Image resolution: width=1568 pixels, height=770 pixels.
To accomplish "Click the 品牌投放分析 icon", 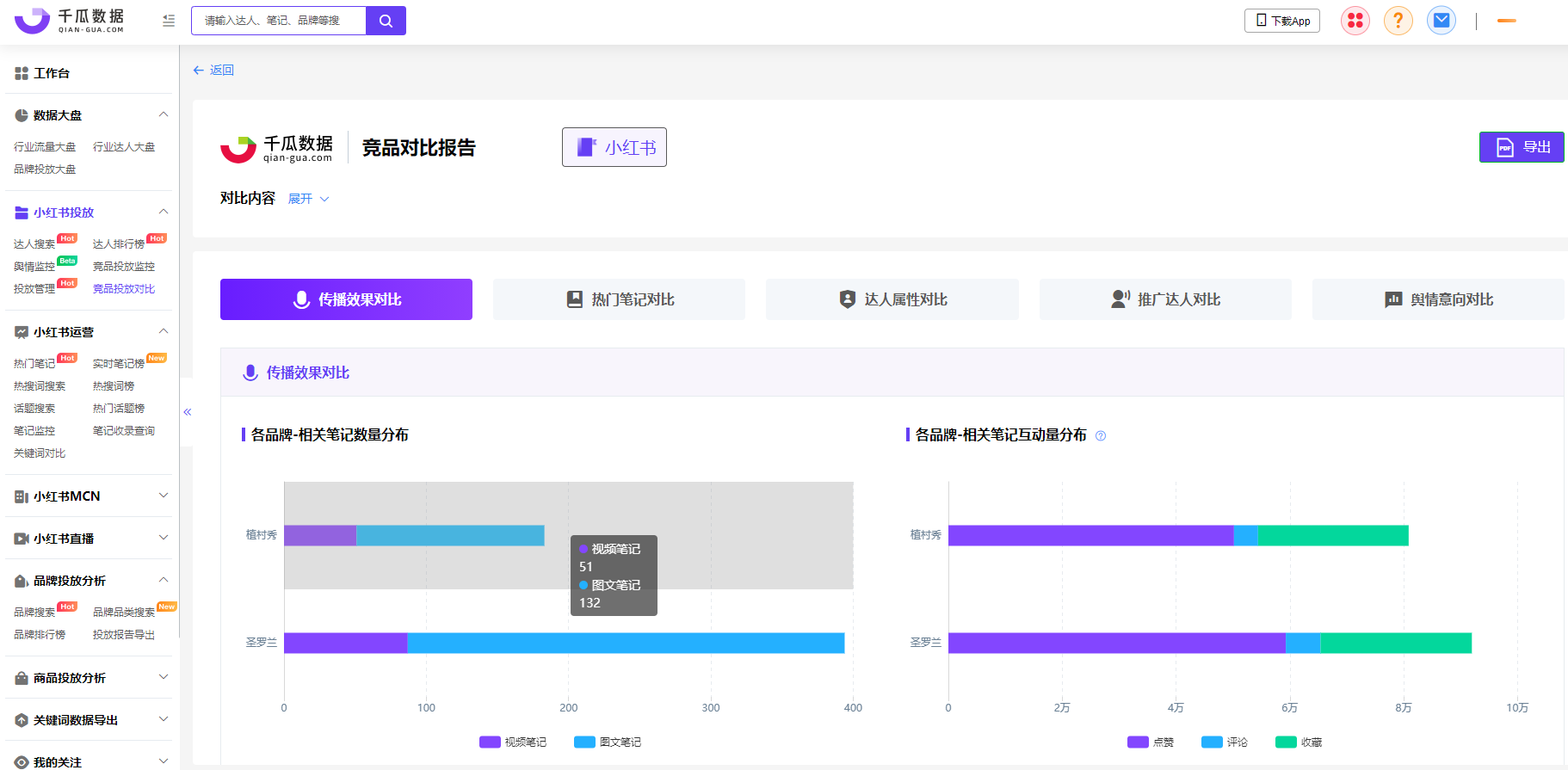I will click(22, 581).
